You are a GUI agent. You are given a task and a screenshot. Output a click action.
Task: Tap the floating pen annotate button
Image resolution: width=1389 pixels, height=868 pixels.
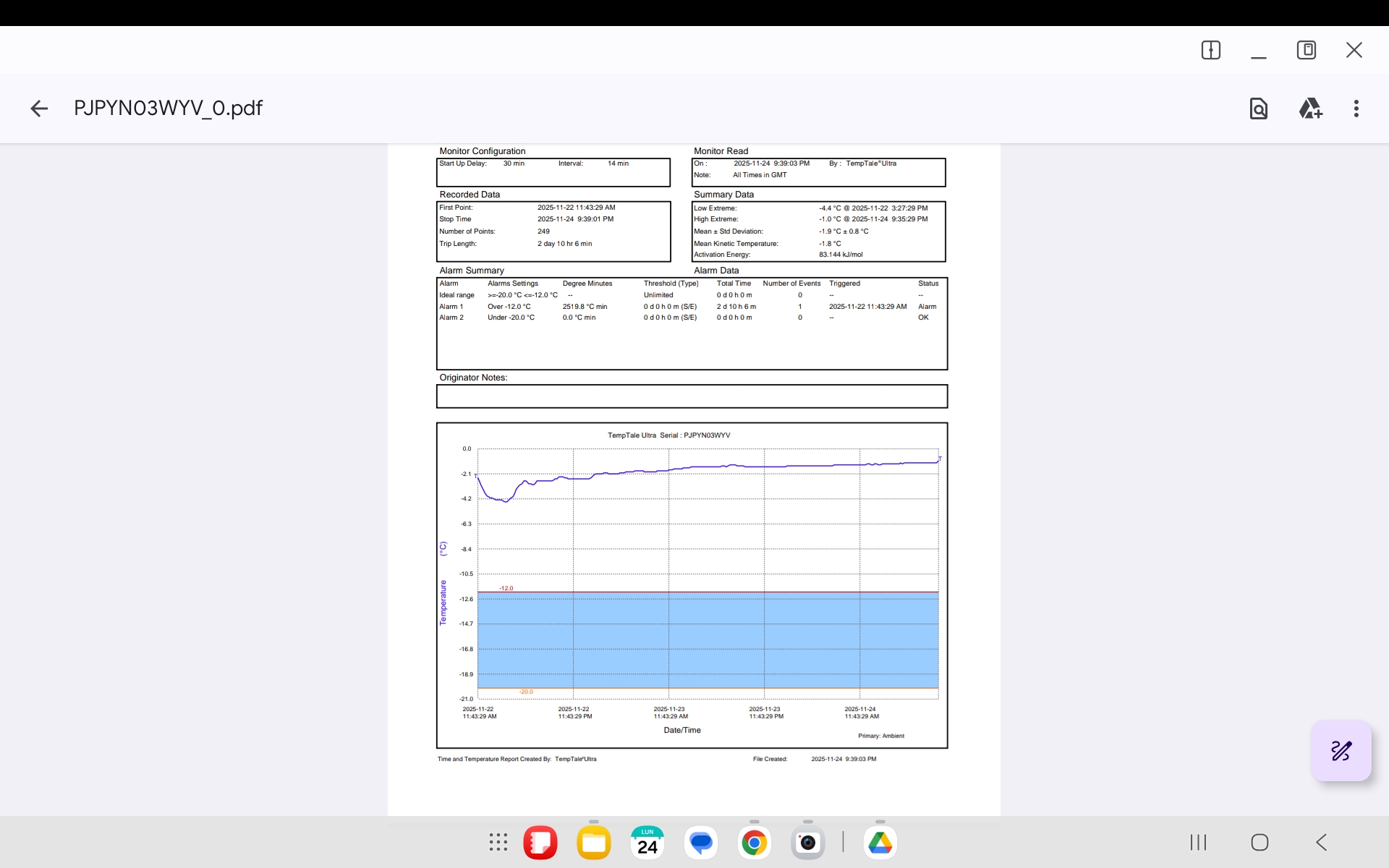coord(1341,751)
